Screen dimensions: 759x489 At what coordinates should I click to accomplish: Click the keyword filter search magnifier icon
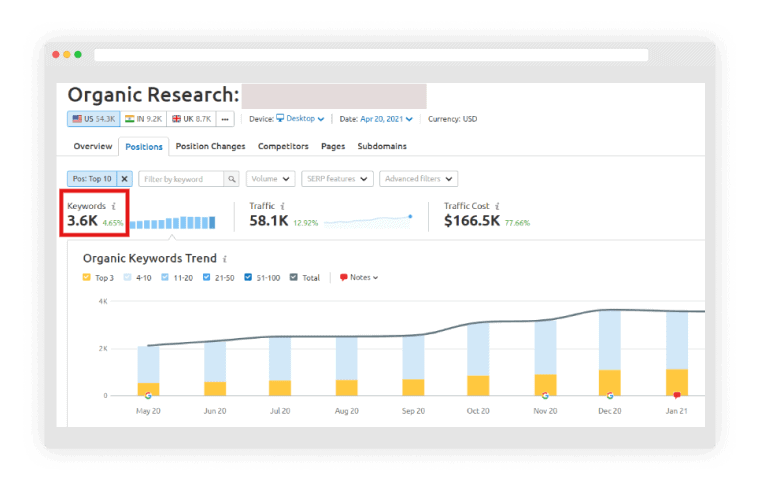(231, 179)
